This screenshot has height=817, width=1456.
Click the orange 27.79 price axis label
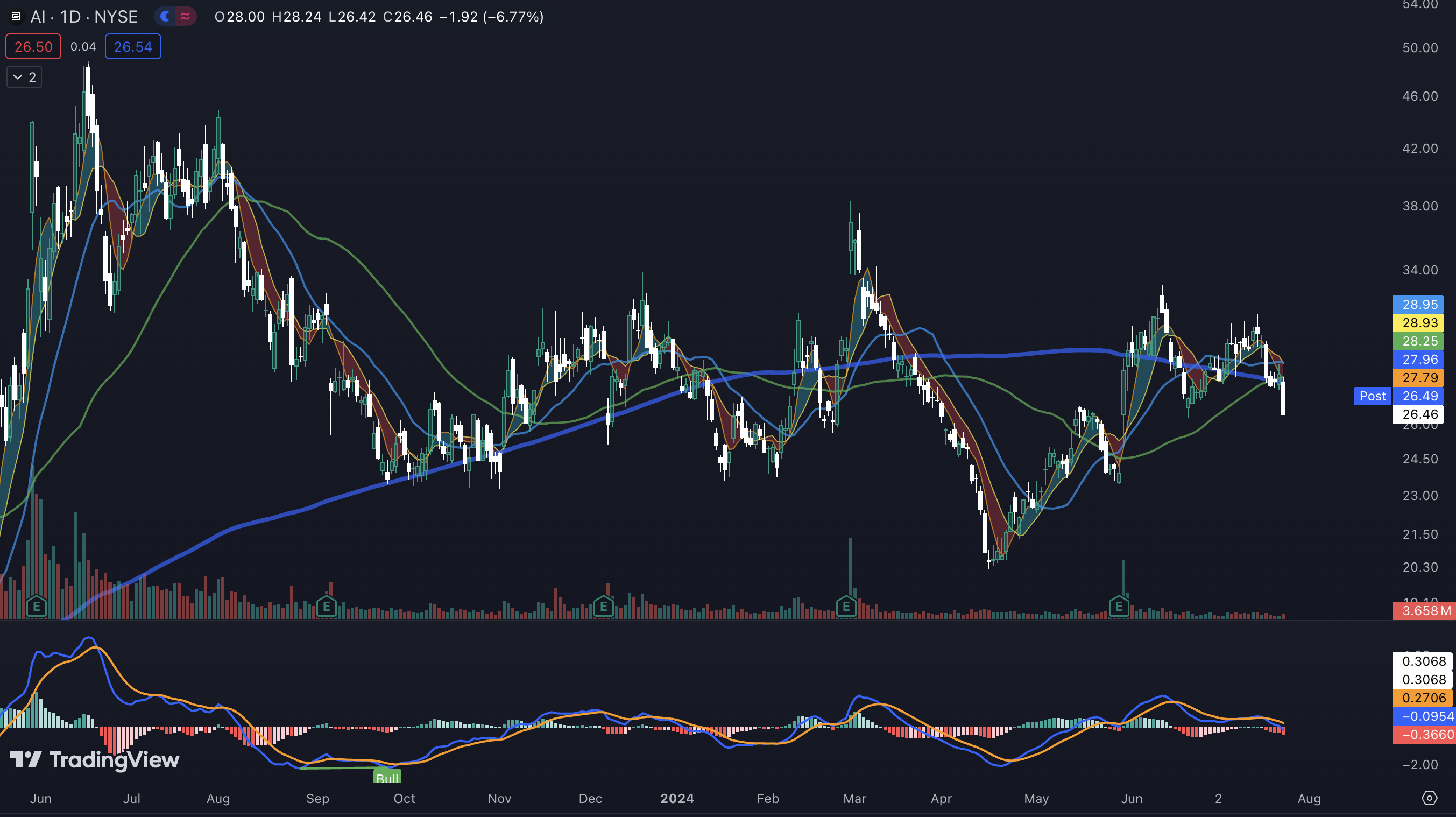1419,378
